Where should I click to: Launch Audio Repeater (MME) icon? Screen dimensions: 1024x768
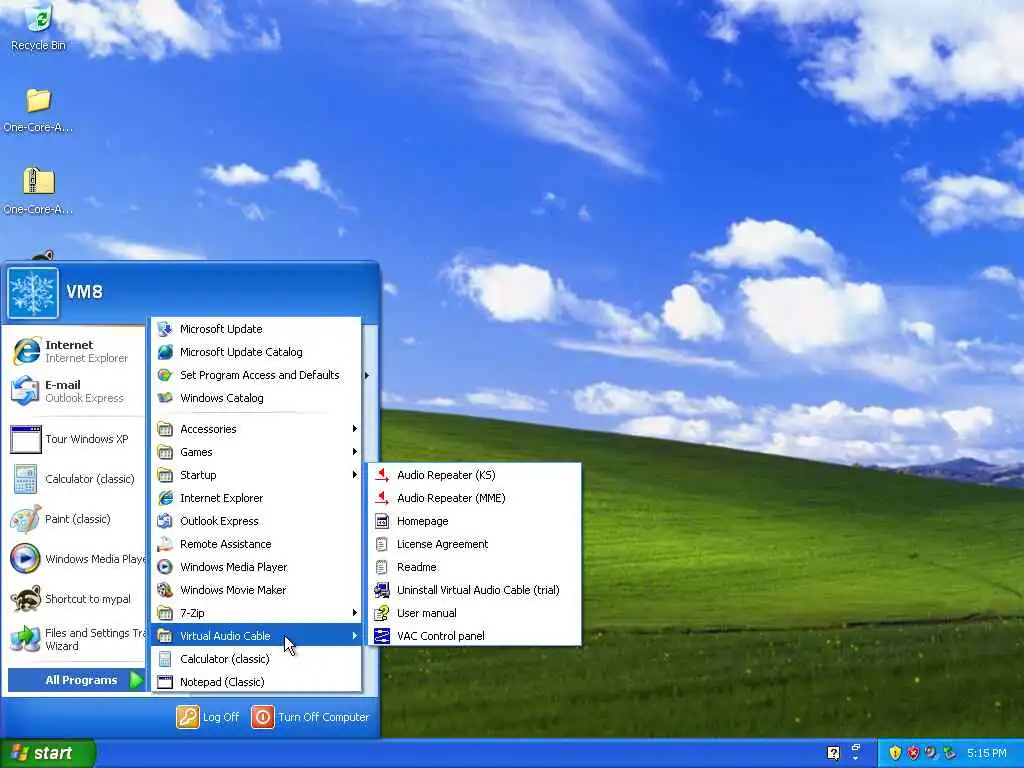[382, 498]
